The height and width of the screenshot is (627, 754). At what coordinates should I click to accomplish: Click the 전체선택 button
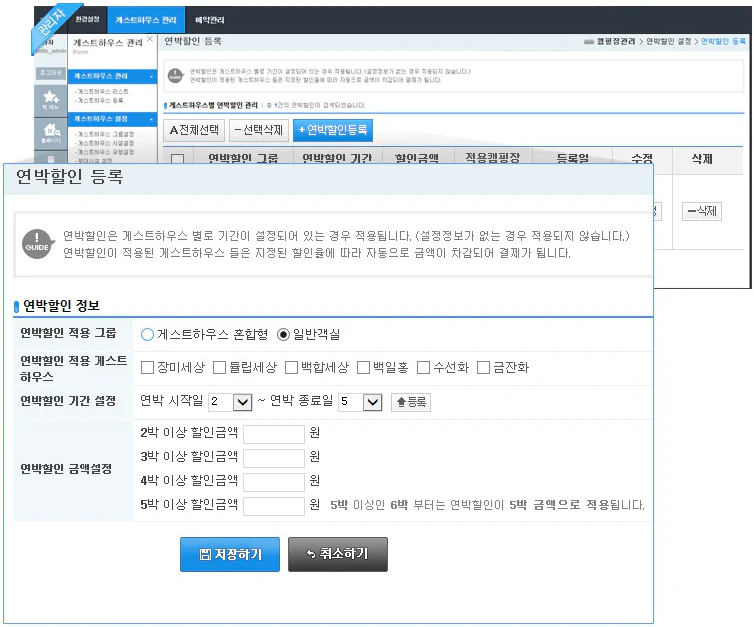[x=194, y=130]
